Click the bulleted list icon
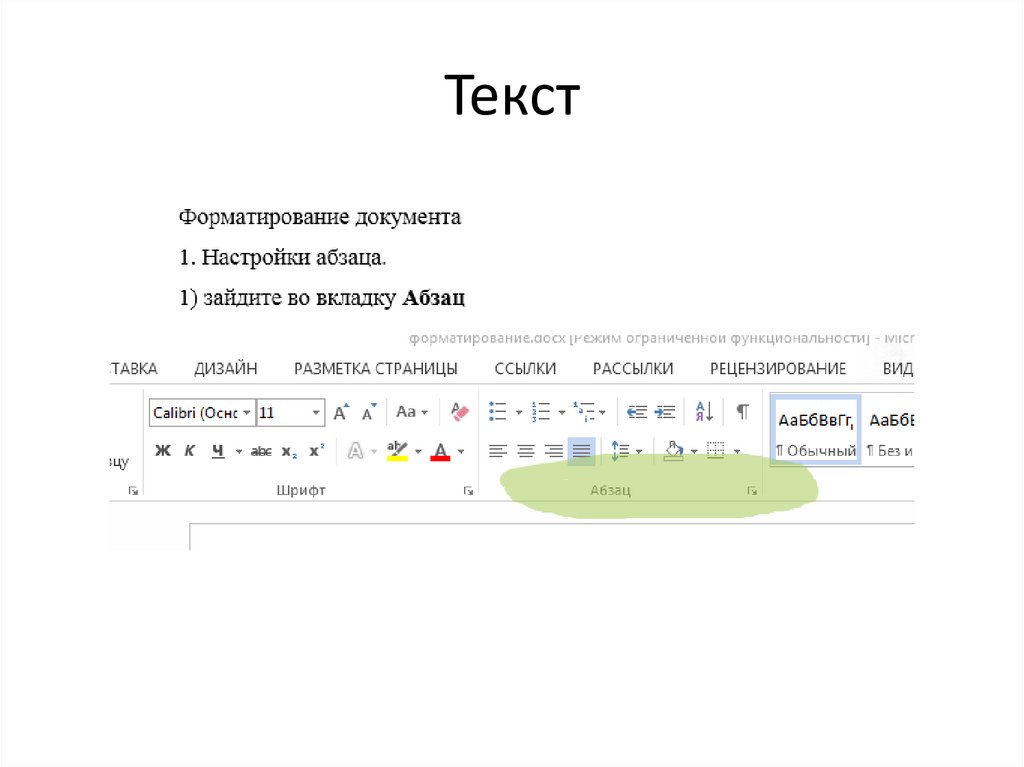 click(x=498, y=412)
